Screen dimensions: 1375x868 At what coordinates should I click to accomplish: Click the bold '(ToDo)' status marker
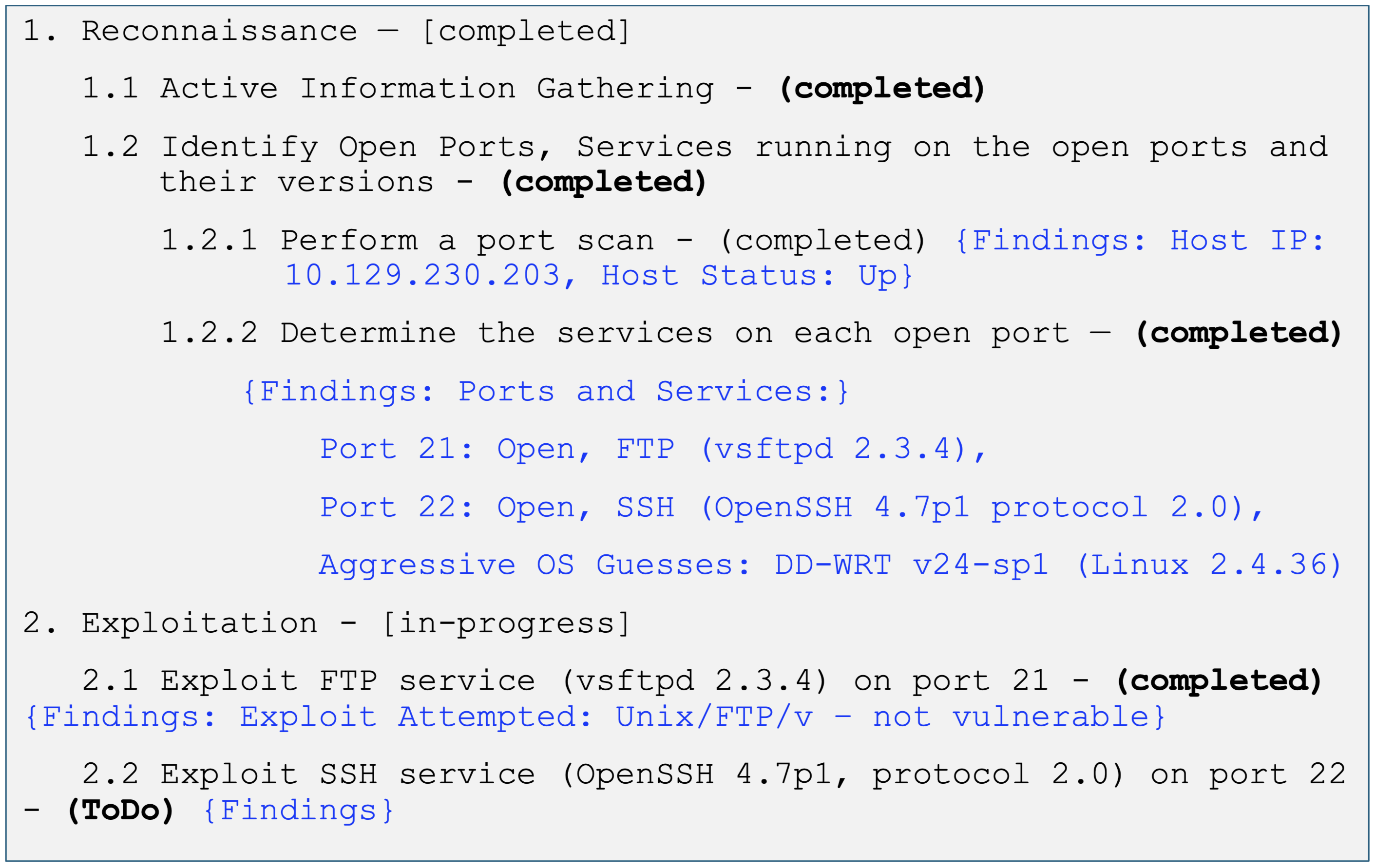pyautogui.click(x=120, y=811)
